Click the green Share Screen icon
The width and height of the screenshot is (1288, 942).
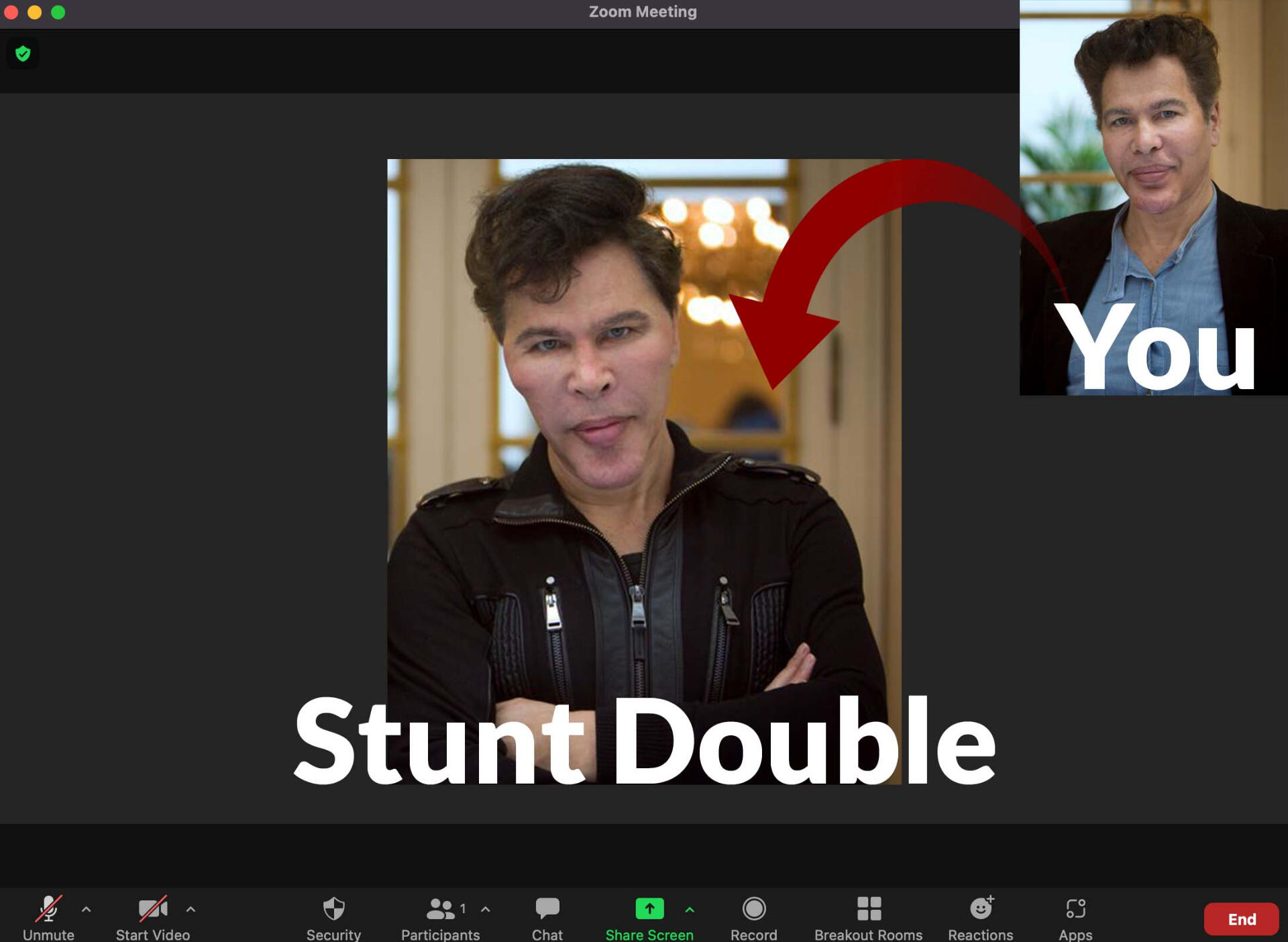(649, 909)
